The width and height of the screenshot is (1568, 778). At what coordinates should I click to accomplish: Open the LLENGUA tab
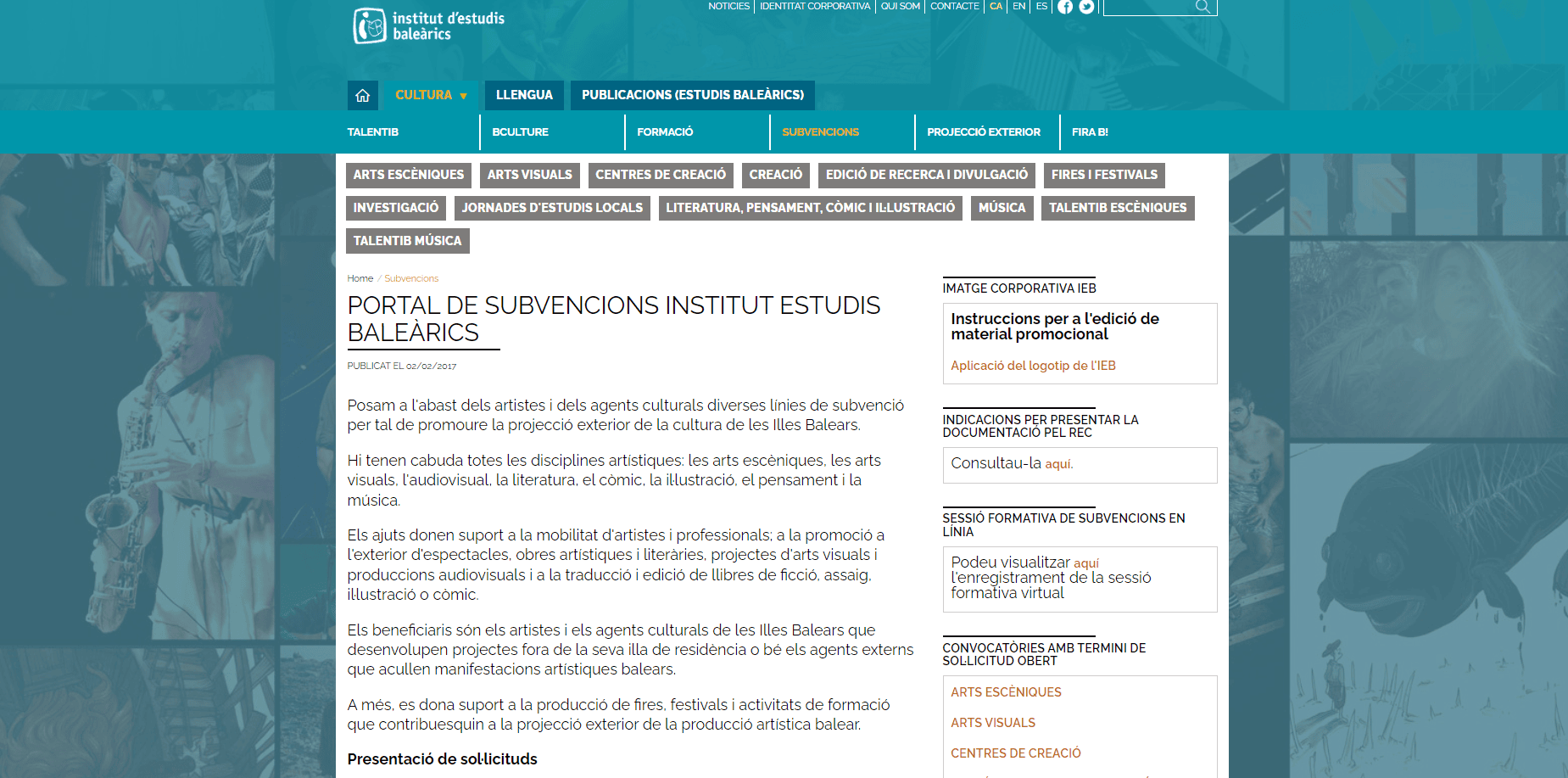click(524, 95)
